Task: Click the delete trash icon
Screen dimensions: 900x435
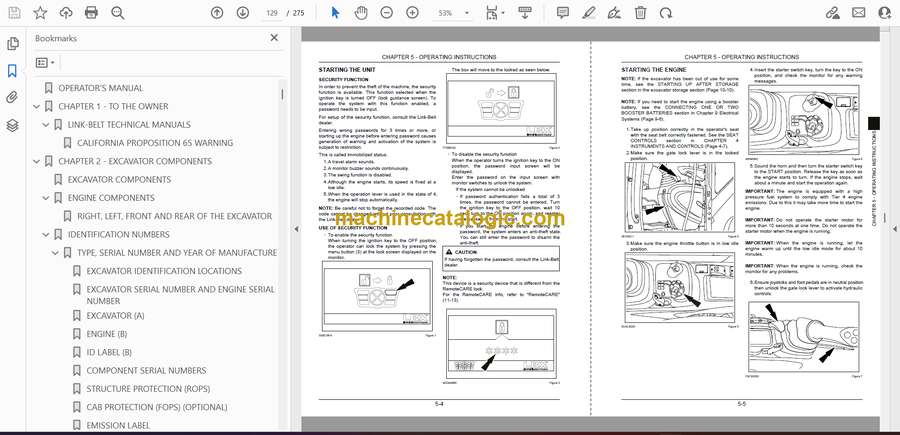Action: [641, 13]
